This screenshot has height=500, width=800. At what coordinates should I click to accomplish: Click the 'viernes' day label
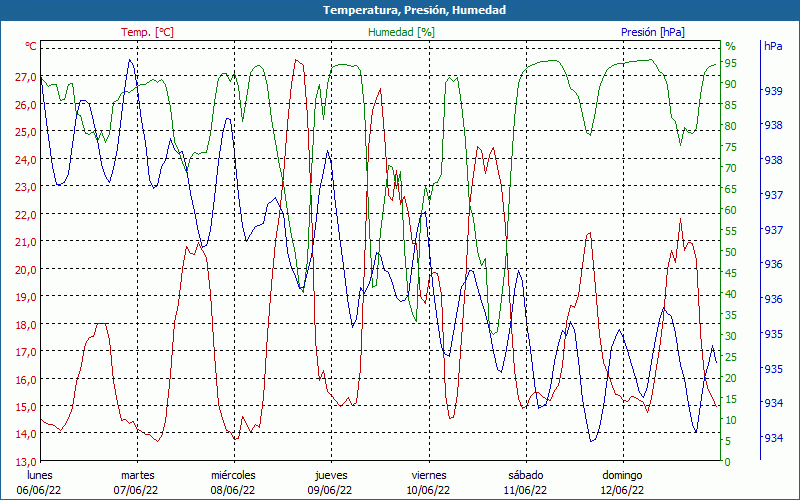429,476
